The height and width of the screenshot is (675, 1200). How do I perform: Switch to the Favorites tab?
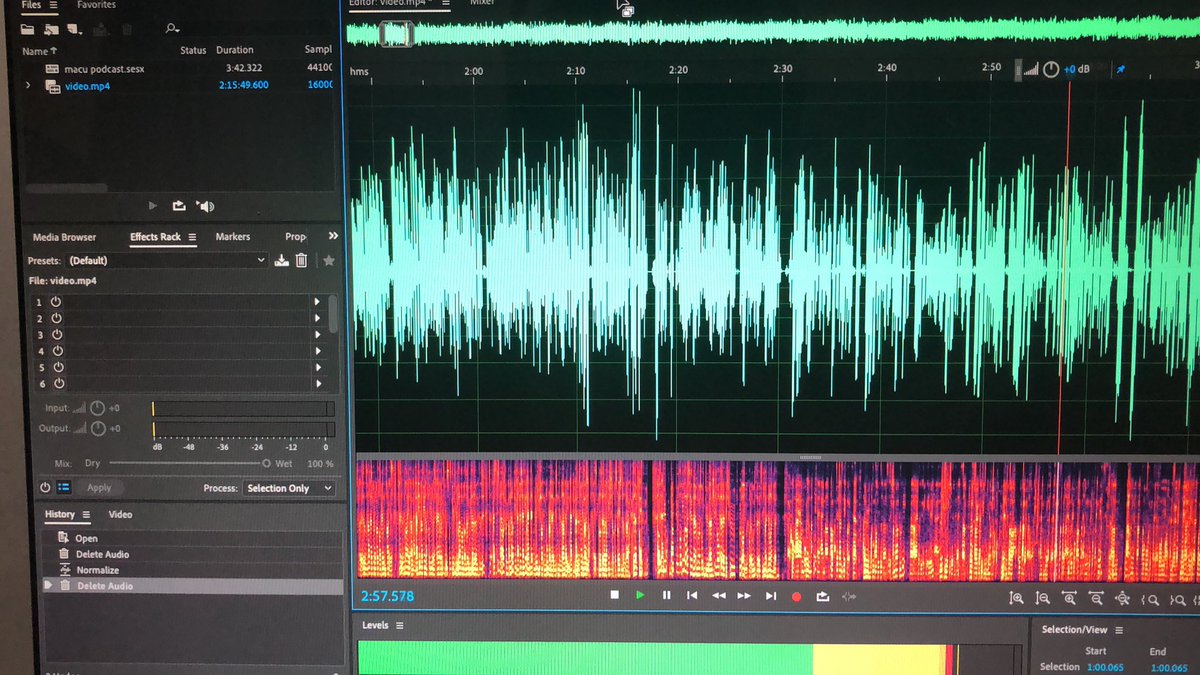point(96,5)
